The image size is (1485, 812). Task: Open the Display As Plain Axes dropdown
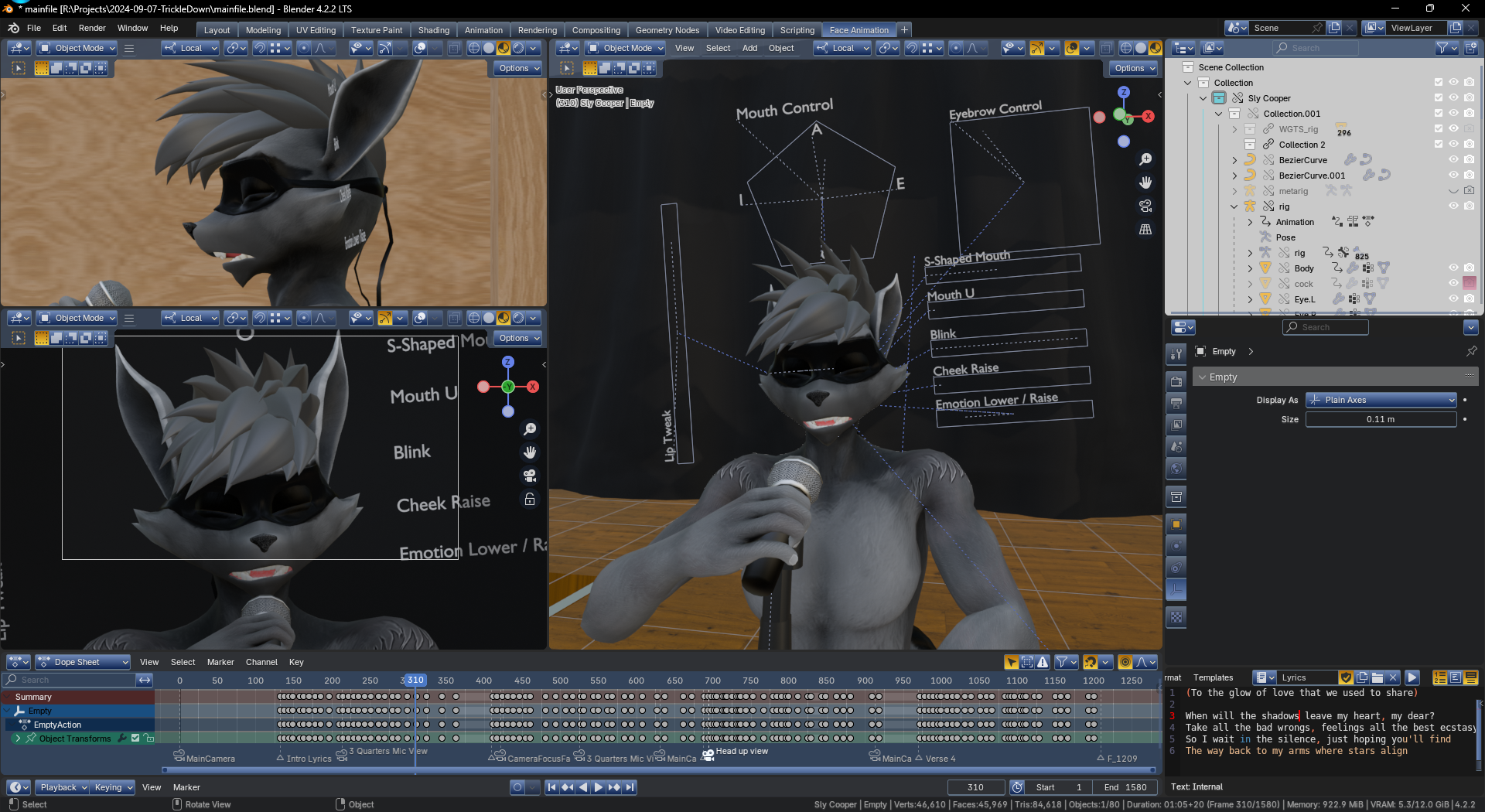click(1381, 400)
